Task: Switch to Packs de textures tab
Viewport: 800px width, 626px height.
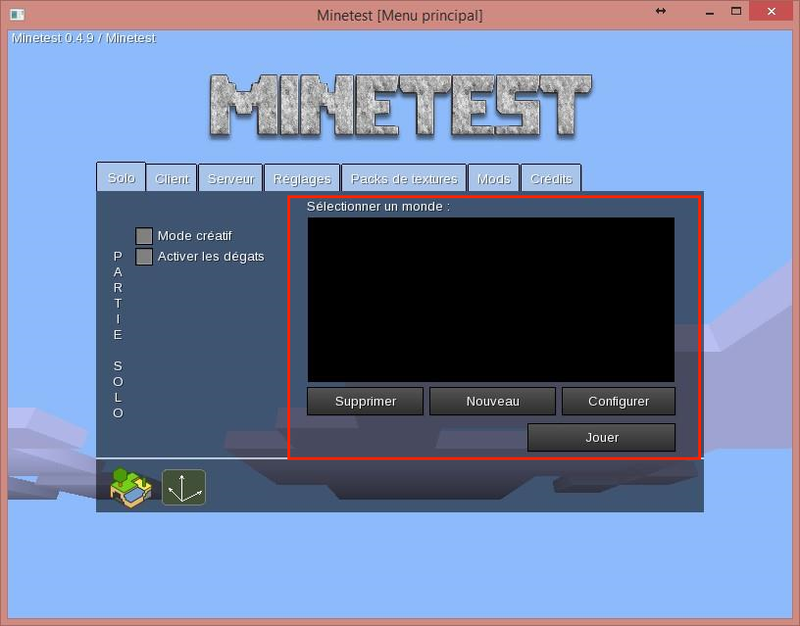Action: (x=404, y=179)
